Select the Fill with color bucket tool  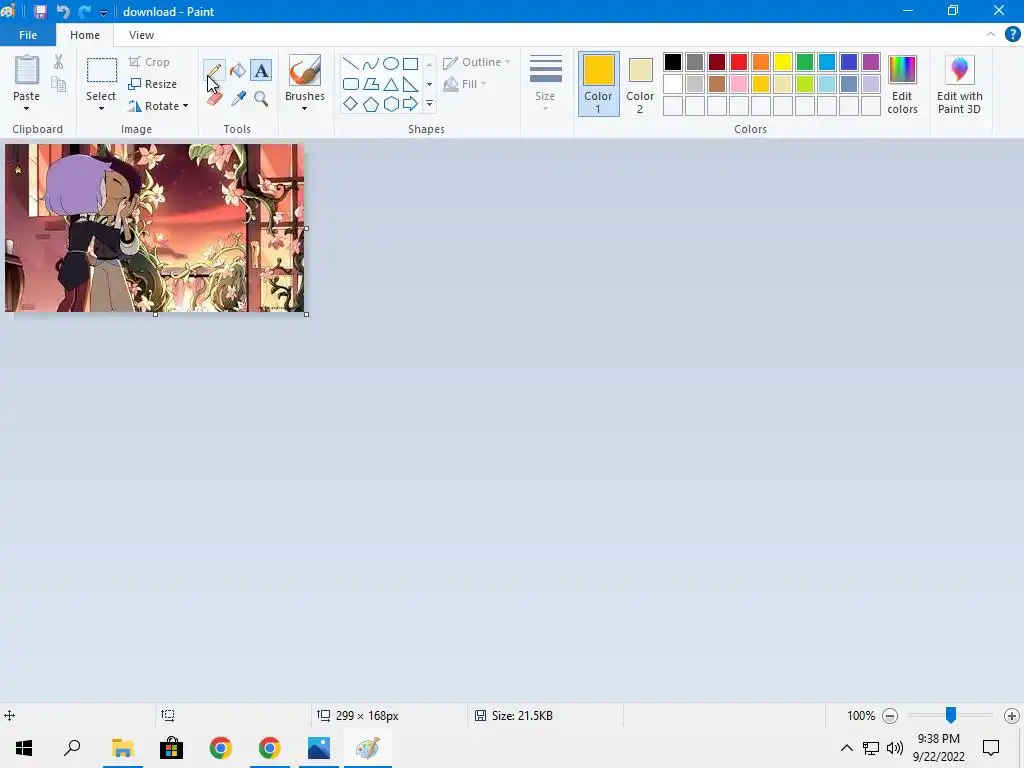point(238,70)
